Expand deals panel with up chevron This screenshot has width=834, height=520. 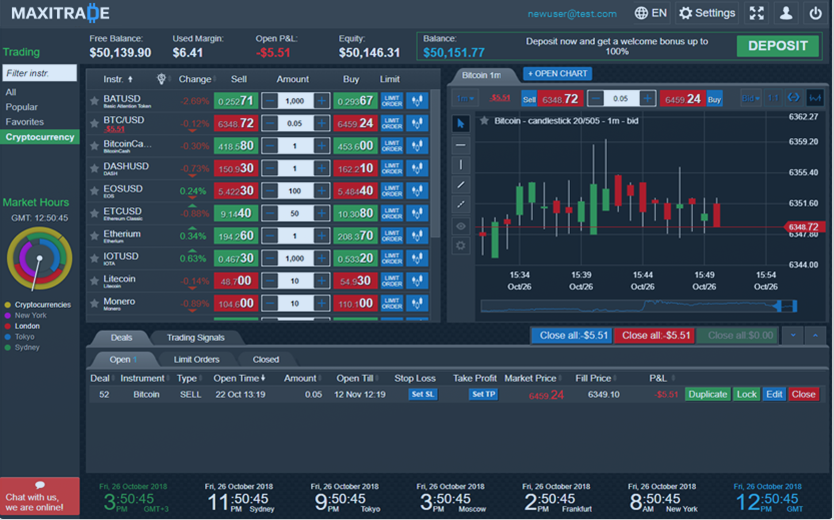[815, 336]
